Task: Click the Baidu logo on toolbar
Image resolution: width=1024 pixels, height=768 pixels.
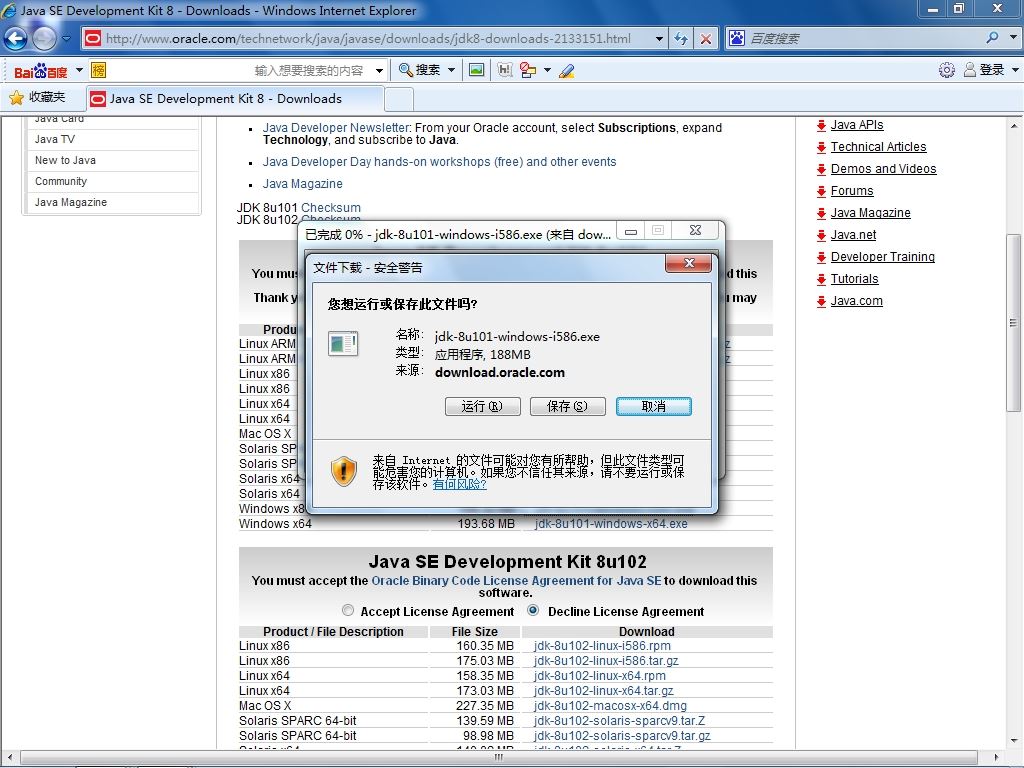Action: [40, 71]
